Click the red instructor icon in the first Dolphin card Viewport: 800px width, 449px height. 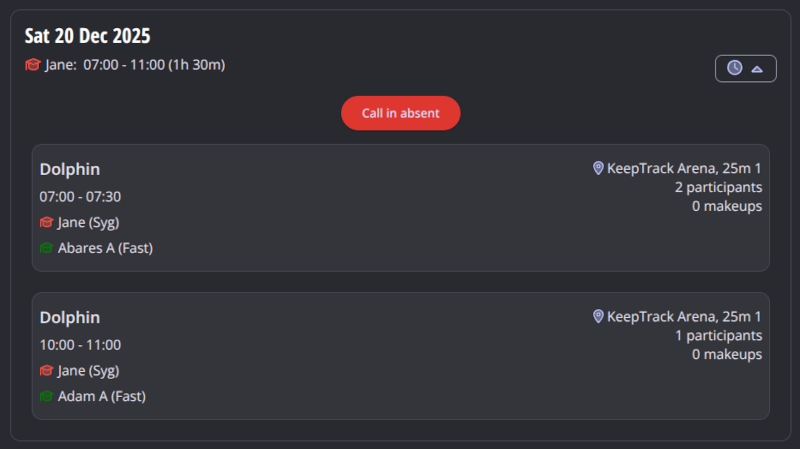coord(46,222)
